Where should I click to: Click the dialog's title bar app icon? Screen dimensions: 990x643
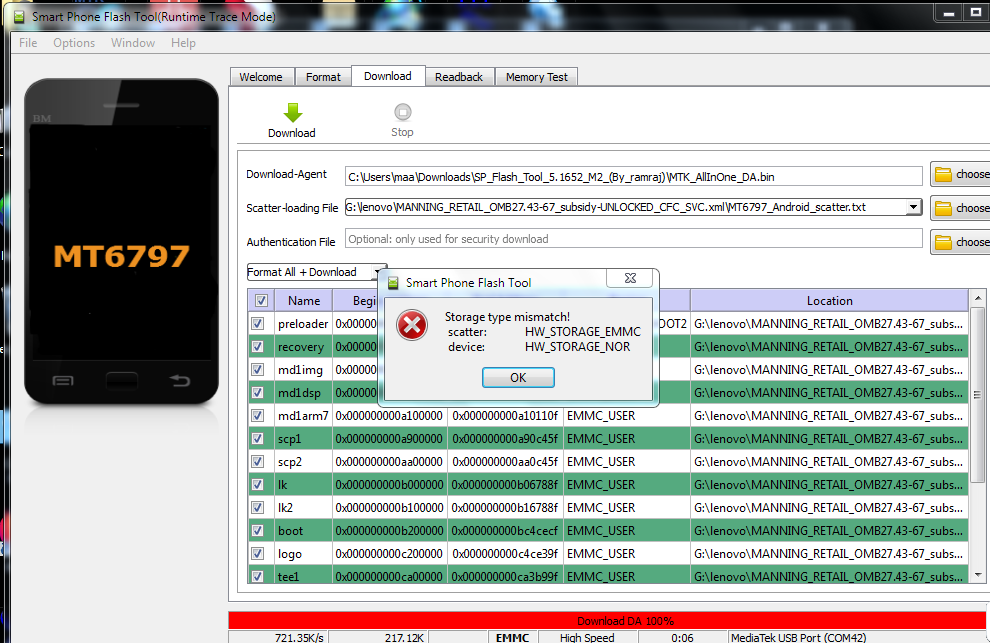click(x=393, y=282)
